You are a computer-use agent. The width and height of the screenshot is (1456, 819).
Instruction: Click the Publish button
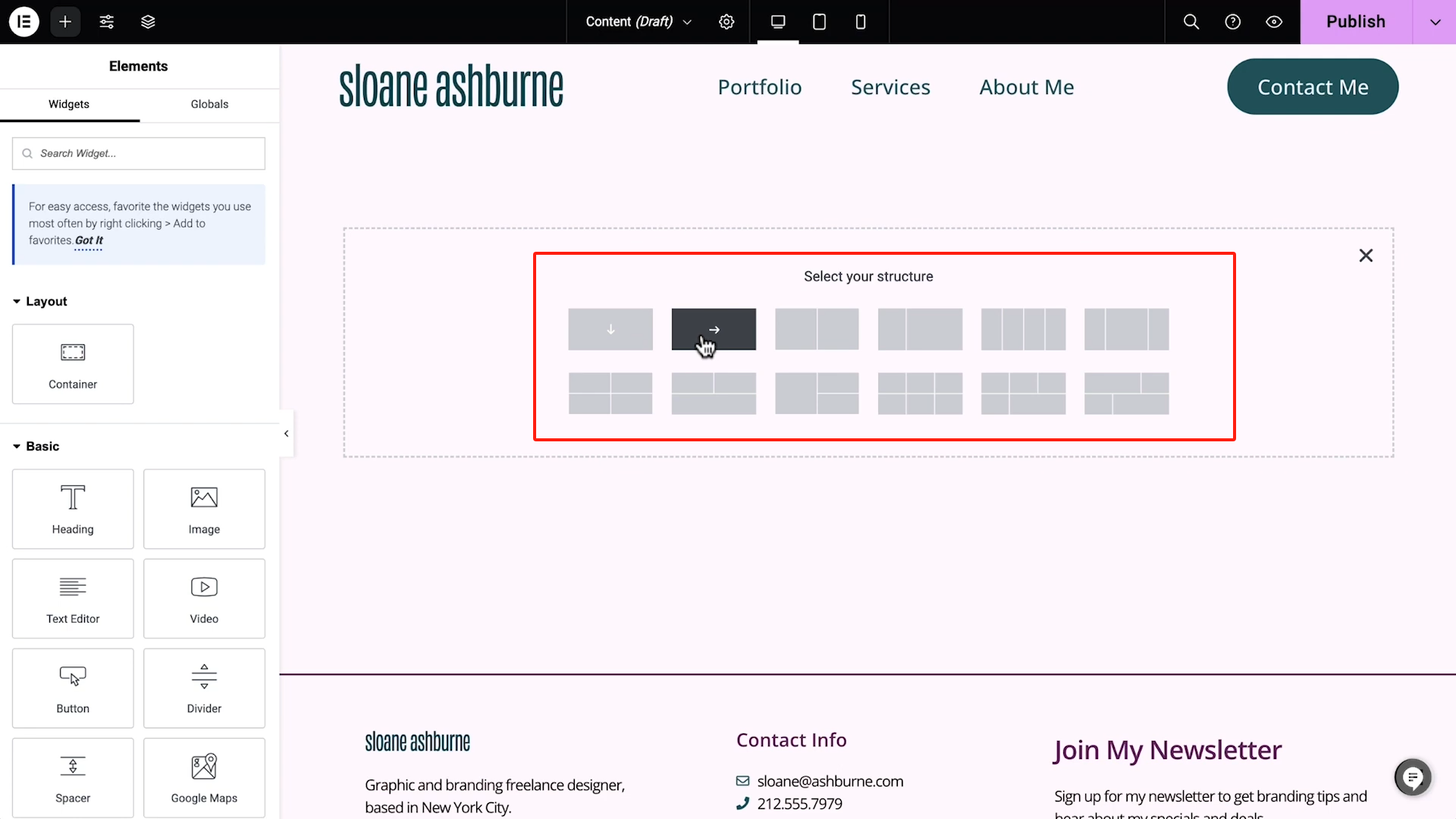(x=1355, y=22)
